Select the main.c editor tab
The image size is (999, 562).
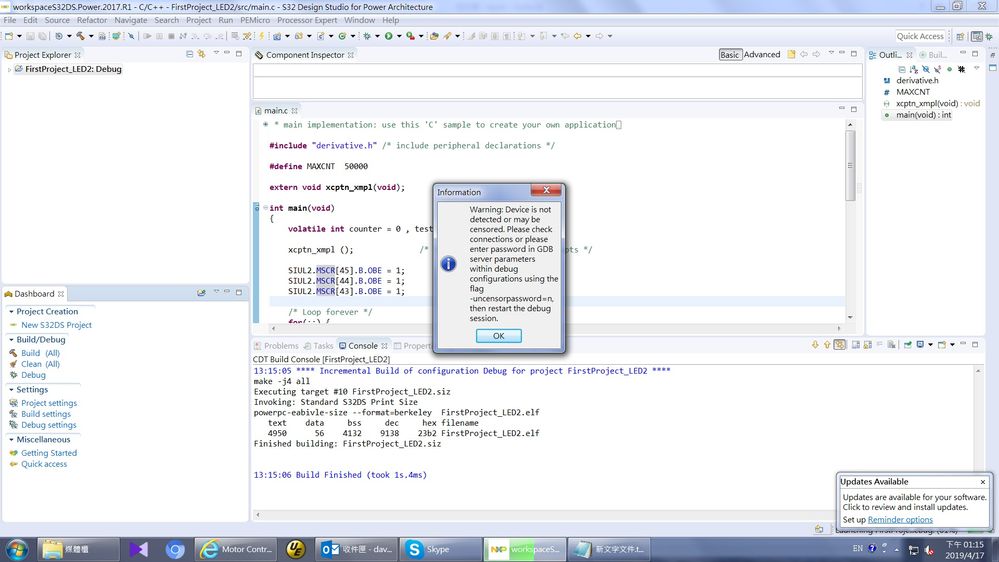point(276,111)
